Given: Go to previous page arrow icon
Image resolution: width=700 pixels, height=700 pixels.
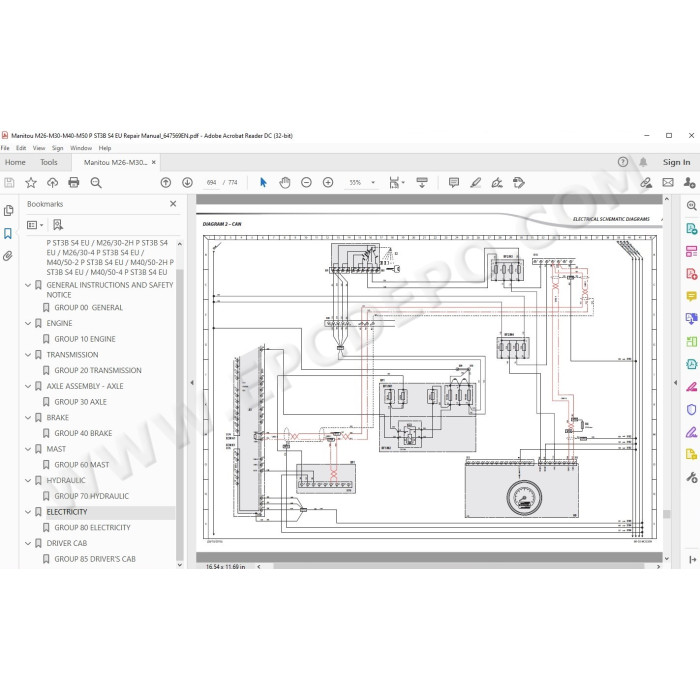Looking at the screenshot, I should 166,183.
